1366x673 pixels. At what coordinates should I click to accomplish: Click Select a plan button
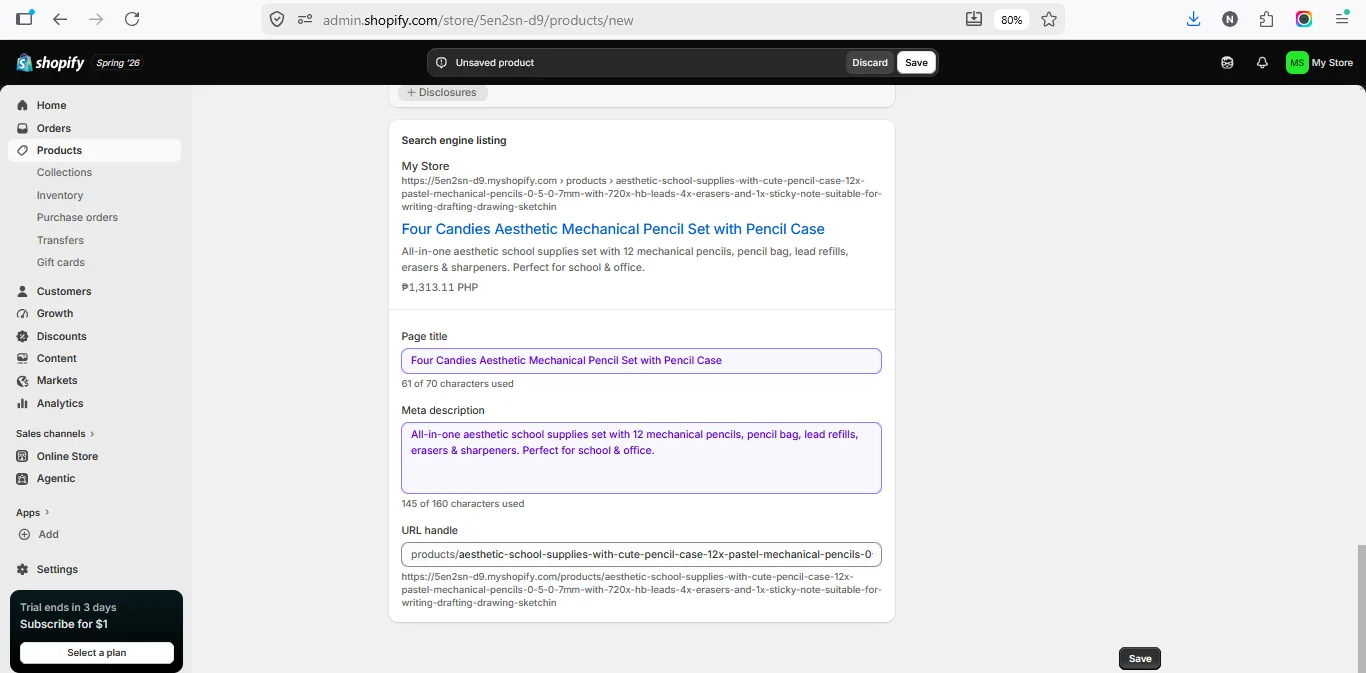97,652
